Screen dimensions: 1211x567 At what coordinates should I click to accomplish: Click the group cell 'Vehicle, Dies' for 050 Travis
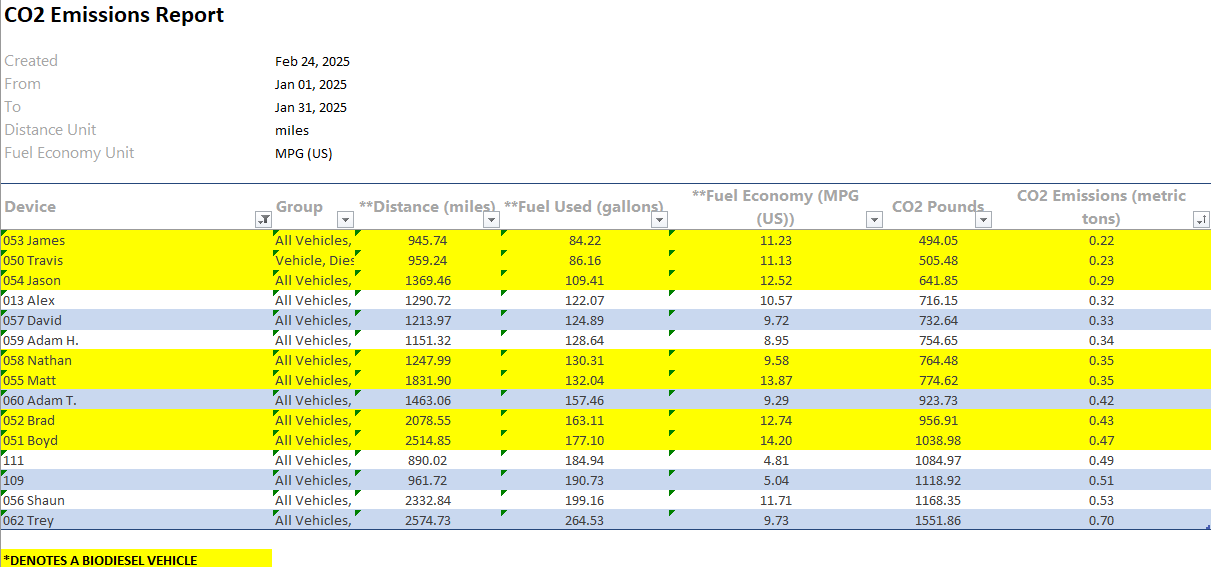click(314, 260)
